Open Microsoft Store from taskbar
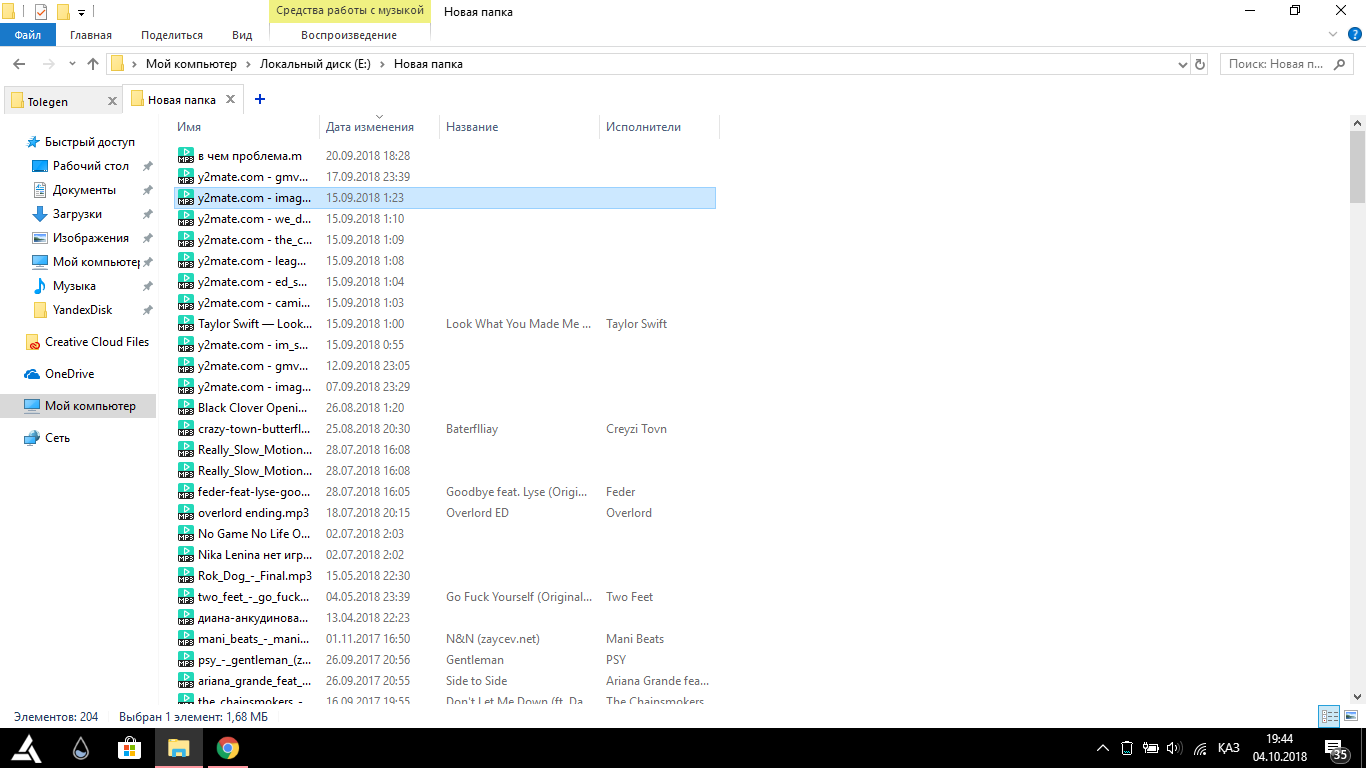1366x768 pixels. point(129,747)
